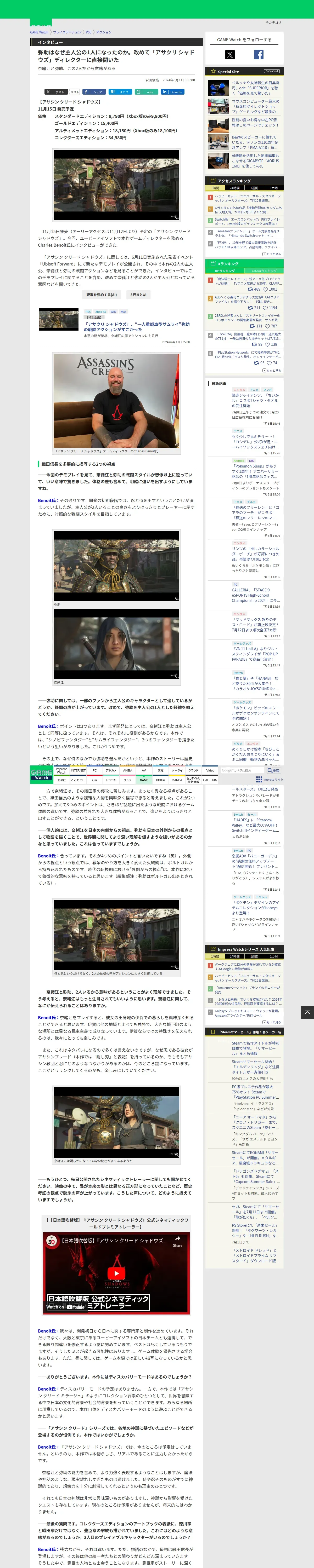This screenshot has width=314, height=1568.
Task: Open Watch on YouTube link in the video
Action: coord(66,1307)
